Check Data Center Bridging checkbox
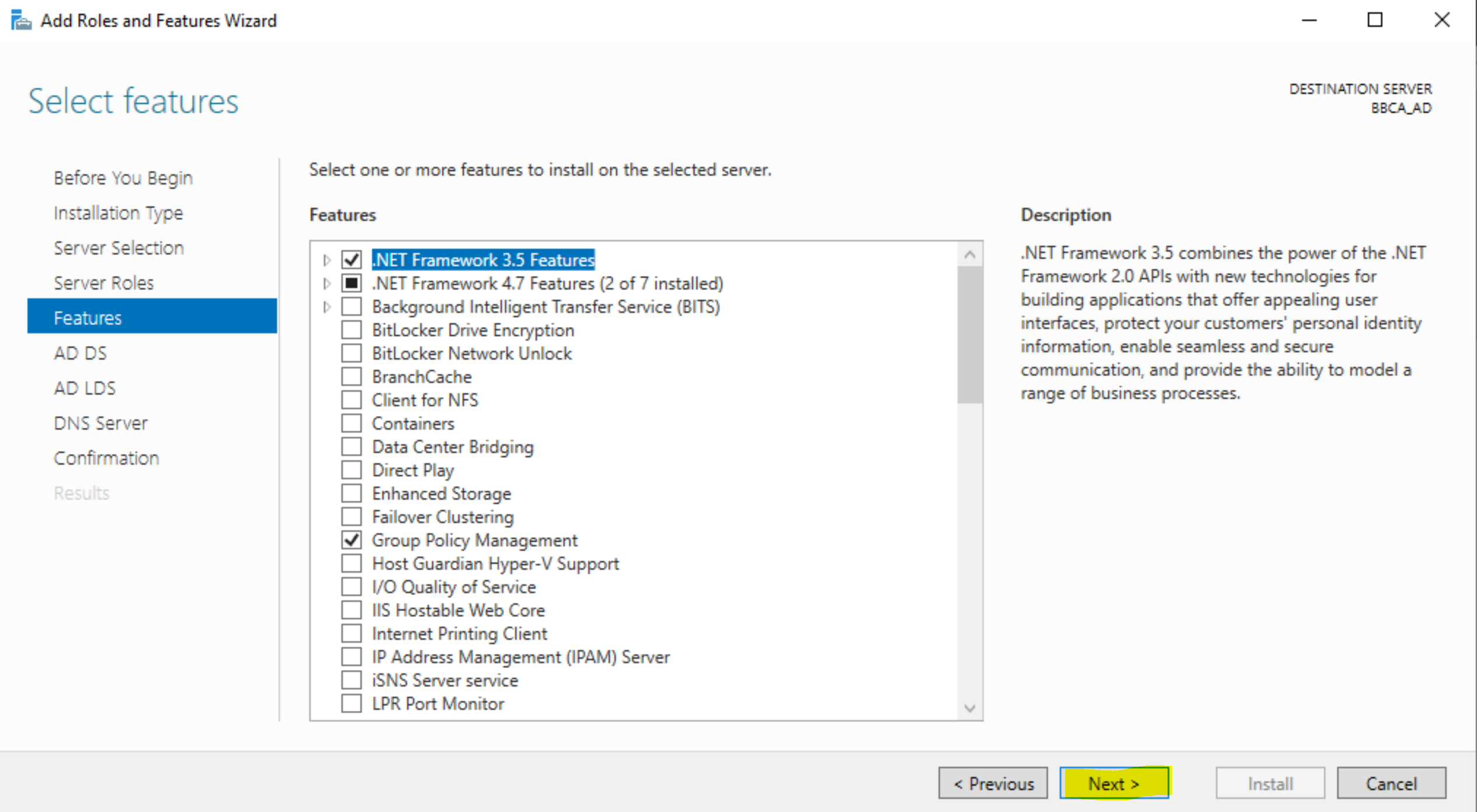This screenshot has width=1477, height=812. pos(352,447)
